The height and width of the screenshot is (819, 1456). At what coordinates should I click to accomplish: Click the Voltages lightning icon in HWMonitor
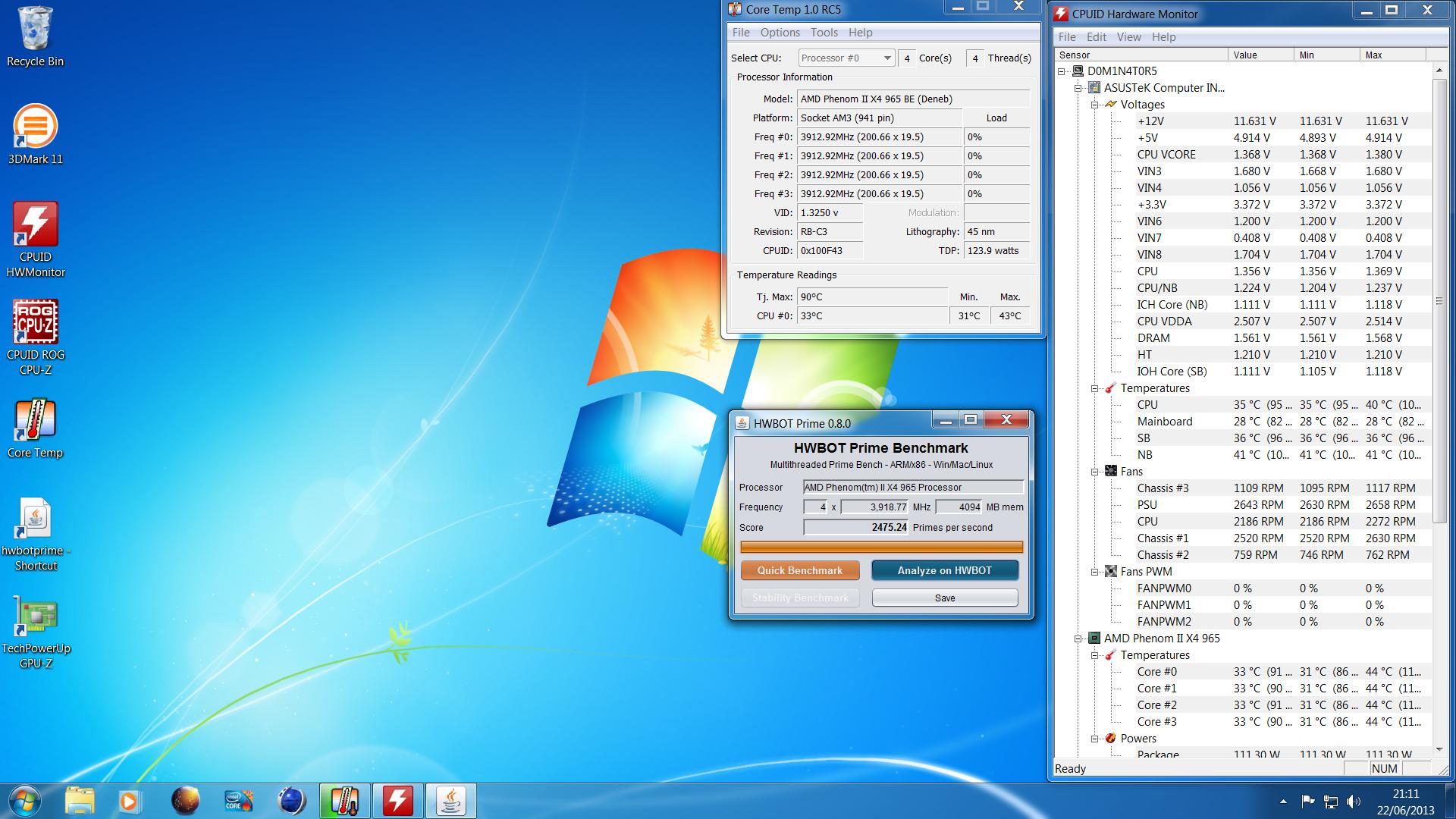tap(1111, 105)
